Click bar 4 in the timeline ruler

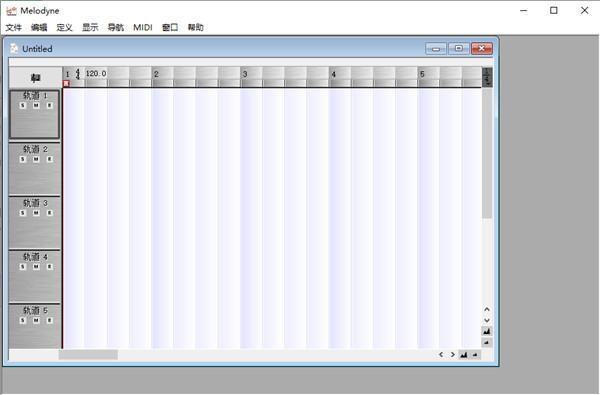[334, 74]
